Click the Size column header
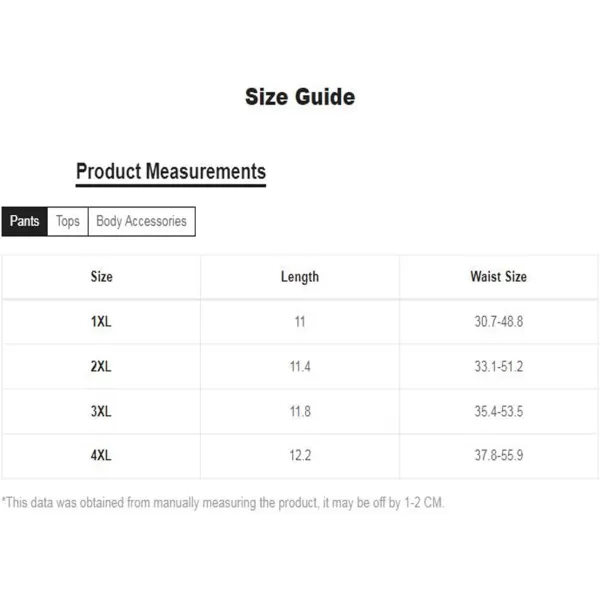This screenshot has height=600, width=600. (101, 277)
